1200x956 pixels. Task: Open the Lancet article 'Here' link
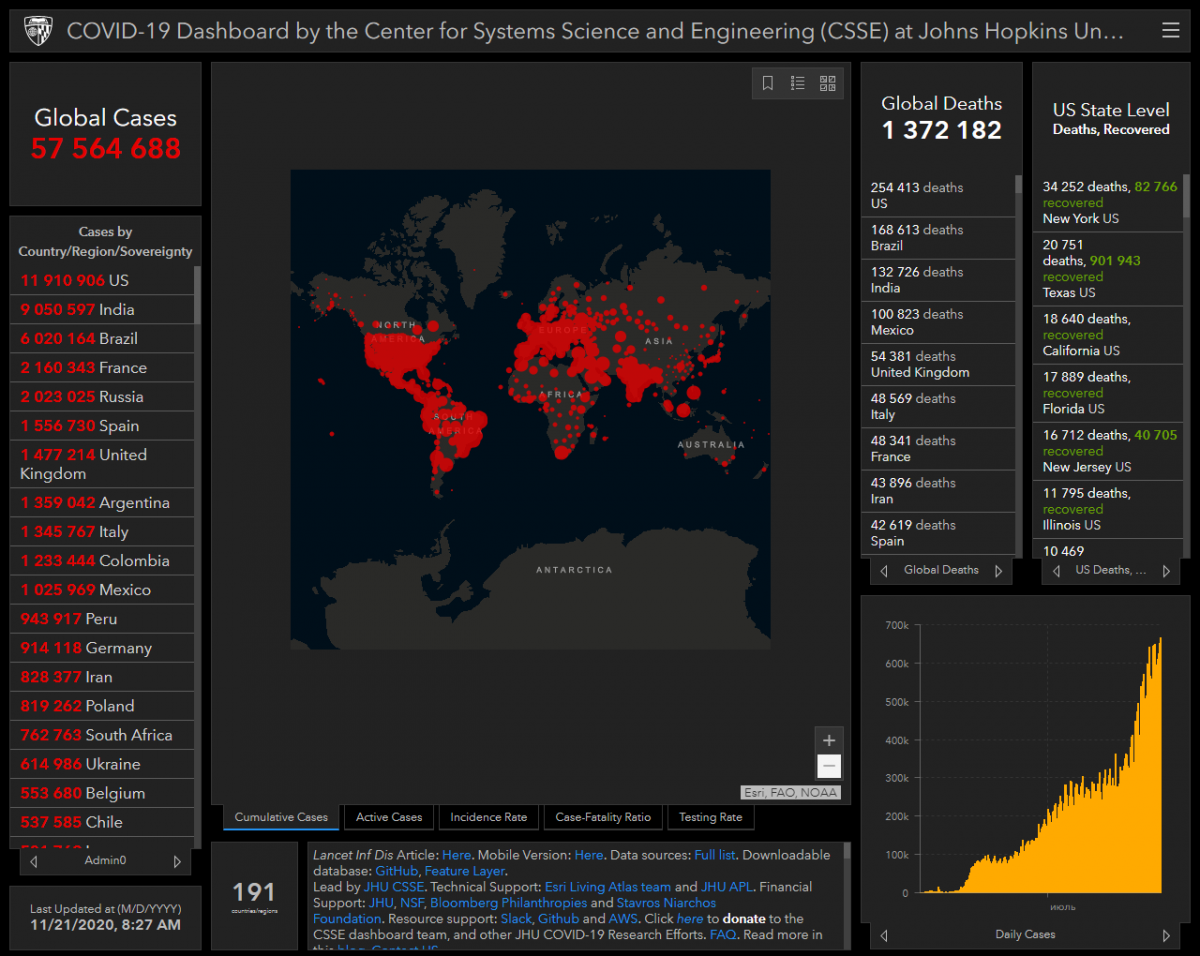pyautogui.click(x=456, y=855)
